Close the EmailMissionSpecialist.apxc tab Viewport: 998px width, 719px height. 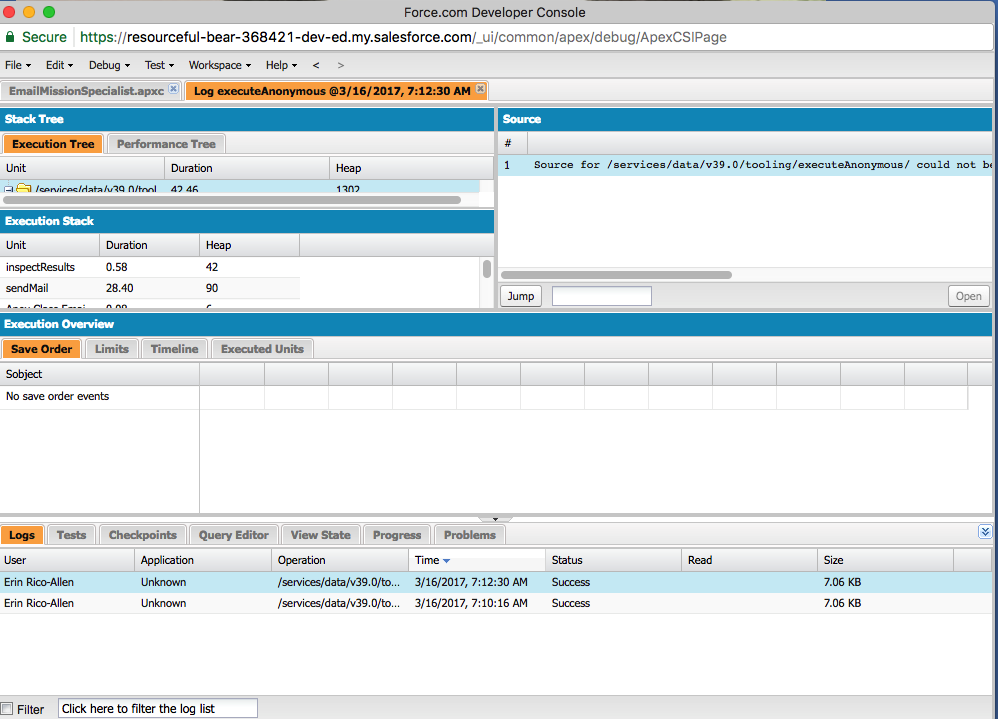click(x=173, y=90)
